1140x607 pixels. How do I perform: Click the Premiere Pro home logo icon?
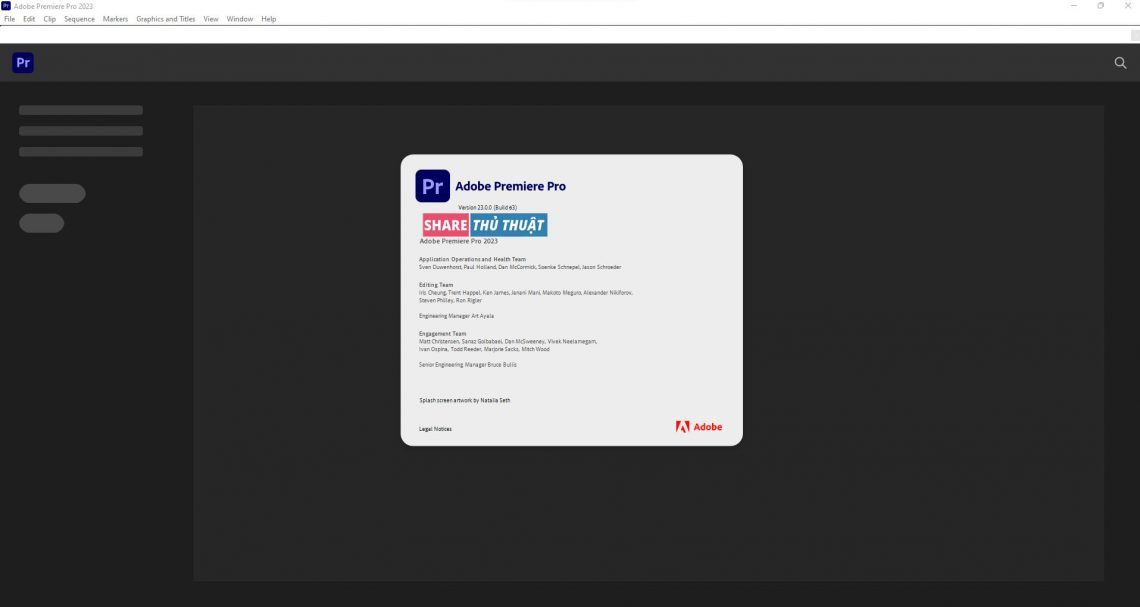tap(23, 63)
